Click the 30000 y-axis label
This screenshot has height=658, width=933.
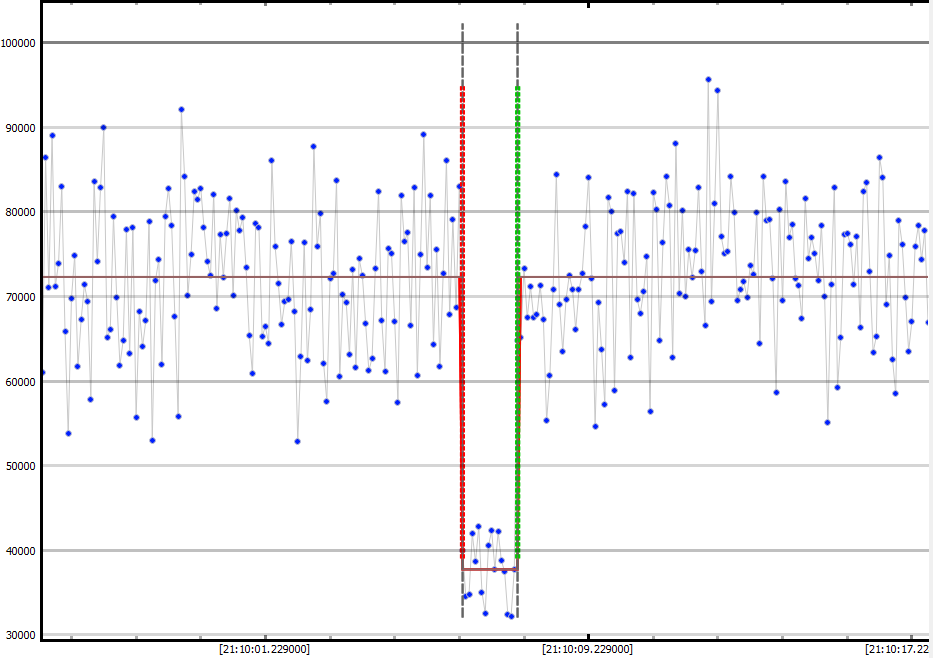(21, 635)
